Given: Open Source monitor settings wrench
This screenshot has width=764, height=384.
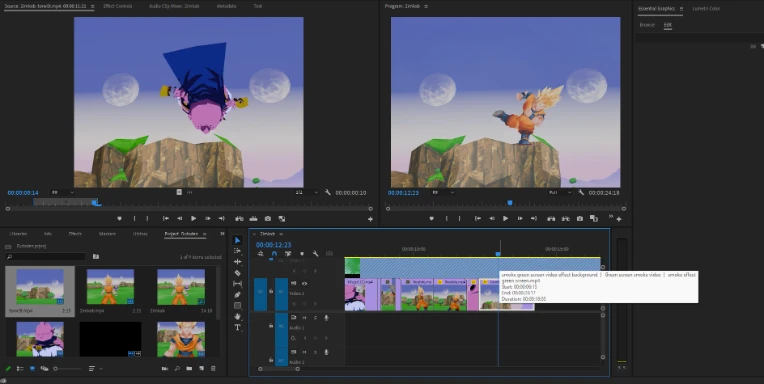Looking at the screenshot, I should coord(327,192).
